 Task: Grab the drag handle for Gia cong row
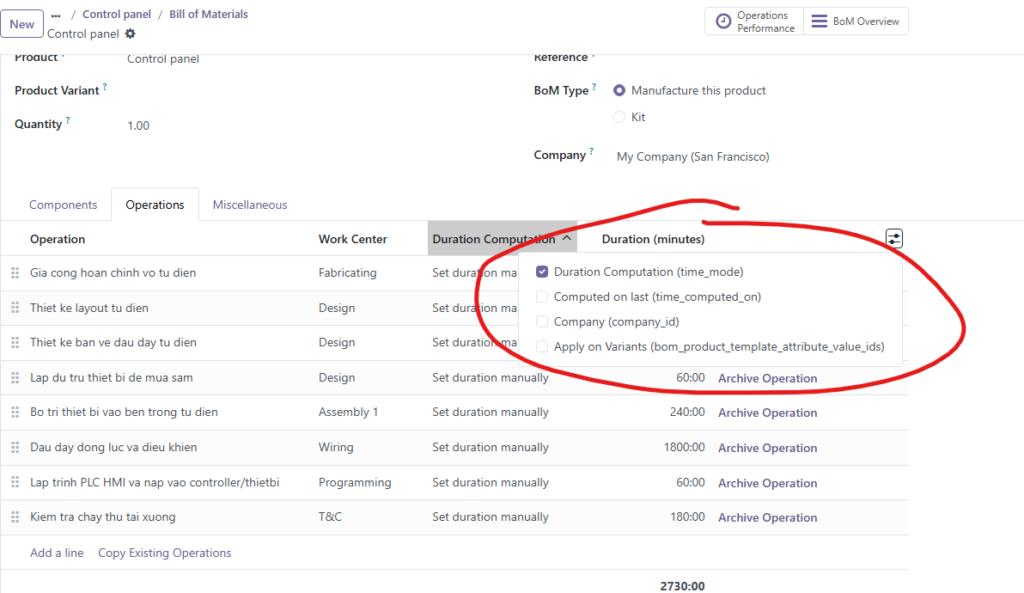[x=15, y=273]
